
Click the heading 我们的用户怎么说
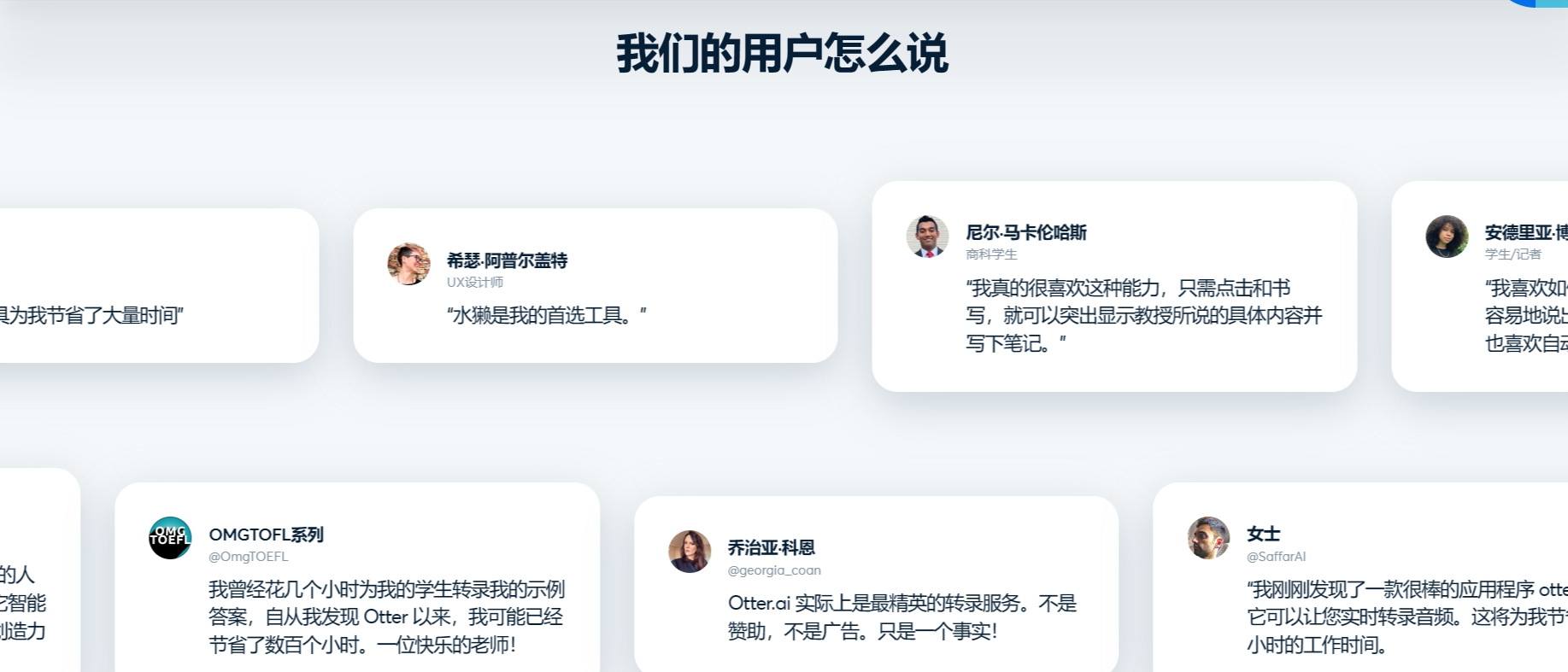[783, 53]
